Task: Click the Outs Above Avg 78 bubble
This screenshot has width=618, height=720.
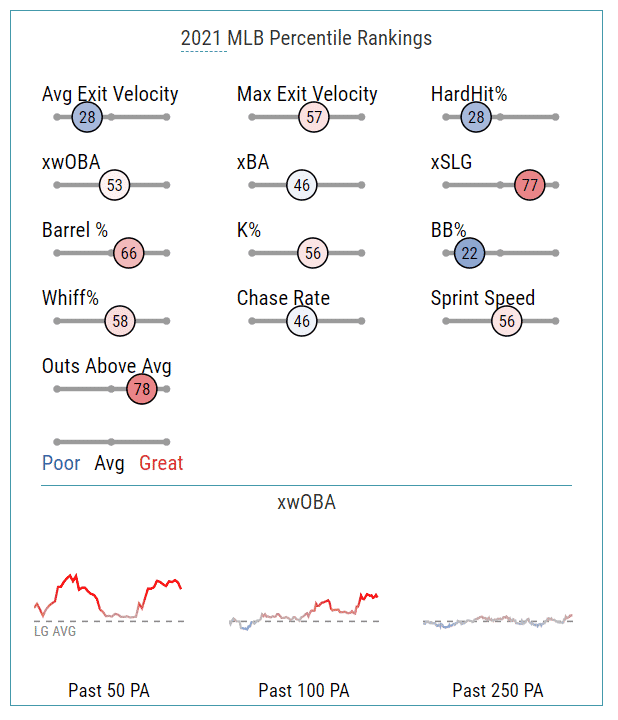Action: point(142,389)
